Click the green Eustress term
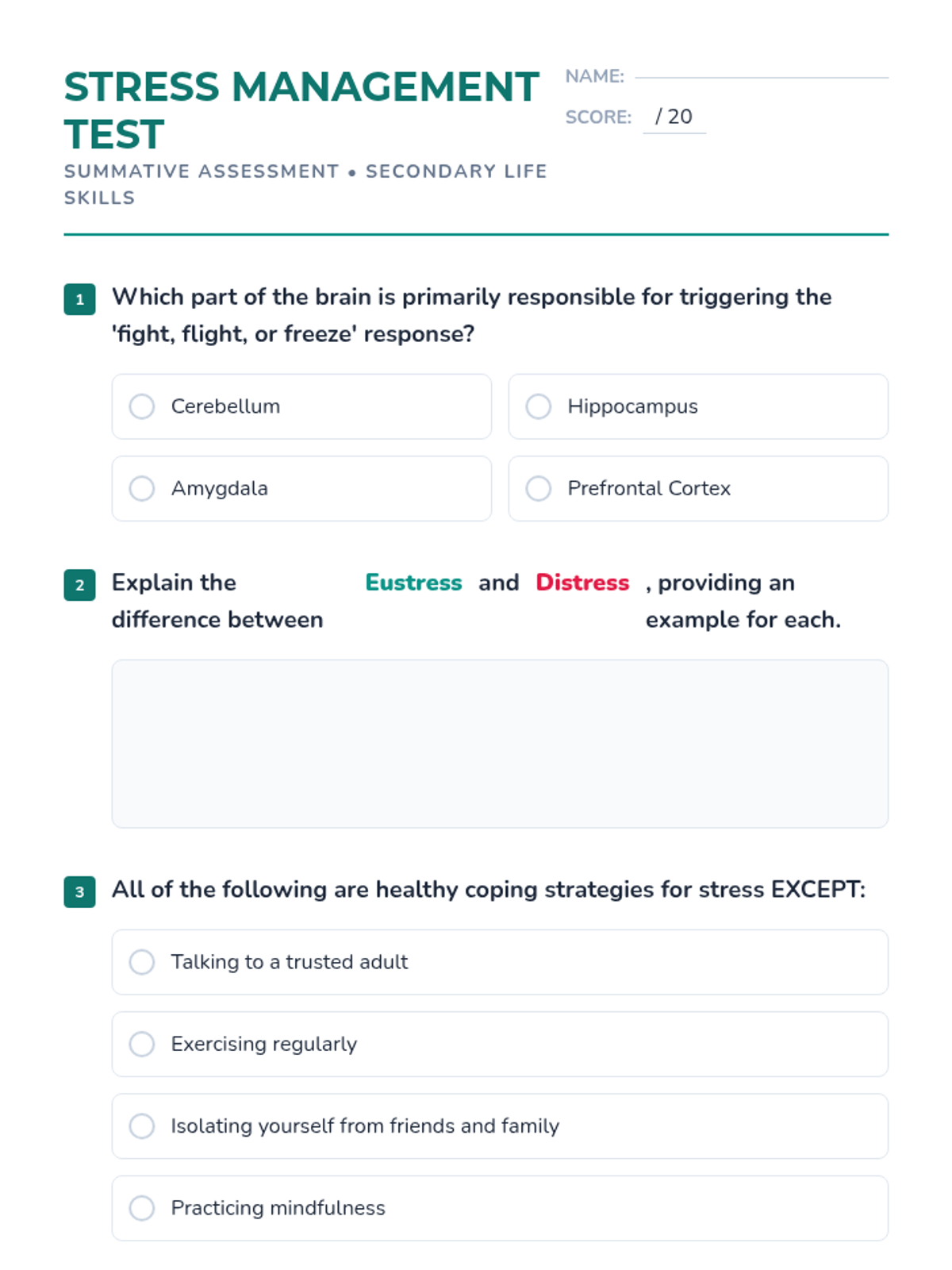 click(413, 583)
